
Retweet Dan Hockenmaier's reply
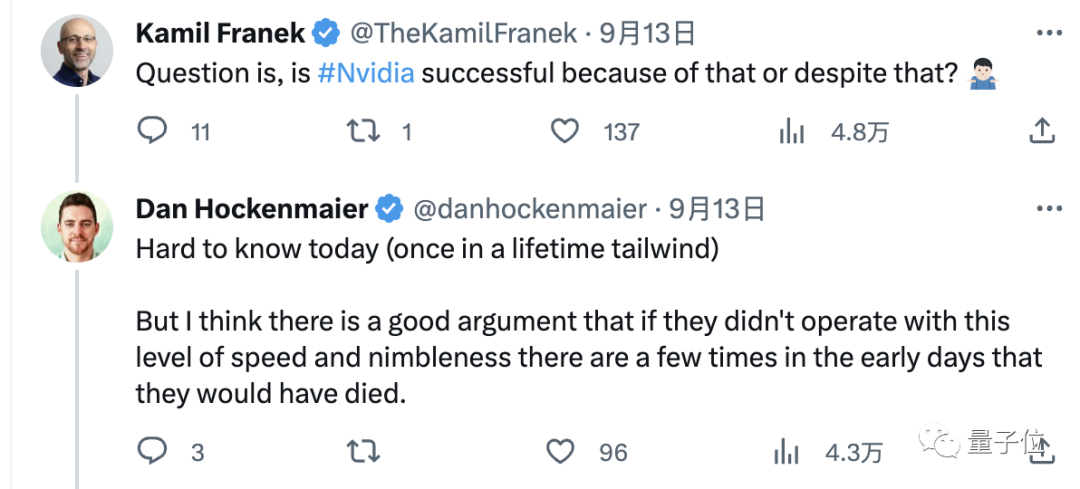click(x=363, y=452)
